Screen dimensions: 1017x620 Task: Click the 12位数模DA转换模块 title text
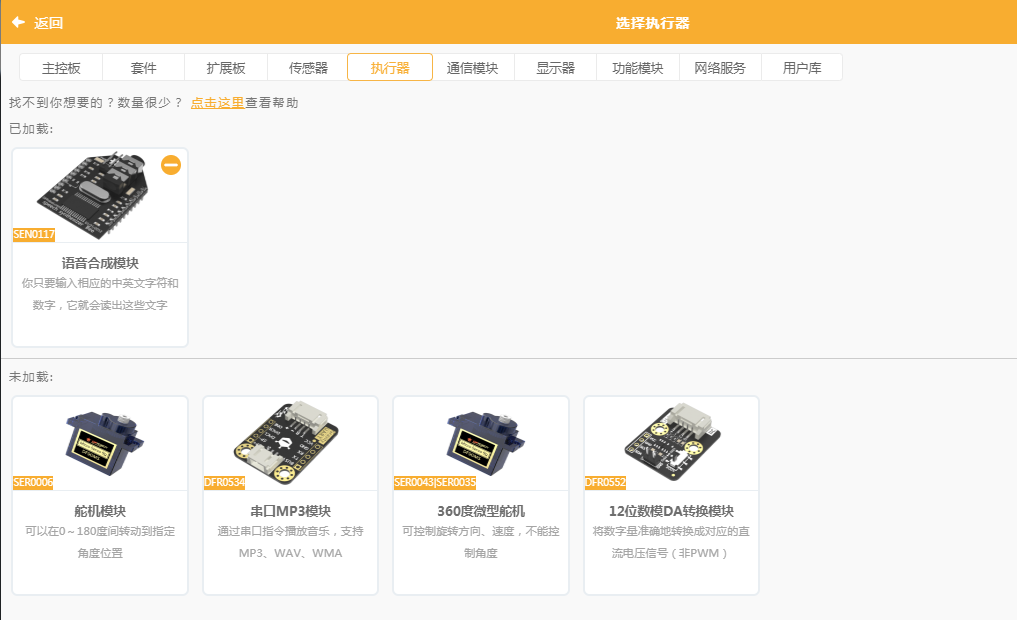pos(671,511)
